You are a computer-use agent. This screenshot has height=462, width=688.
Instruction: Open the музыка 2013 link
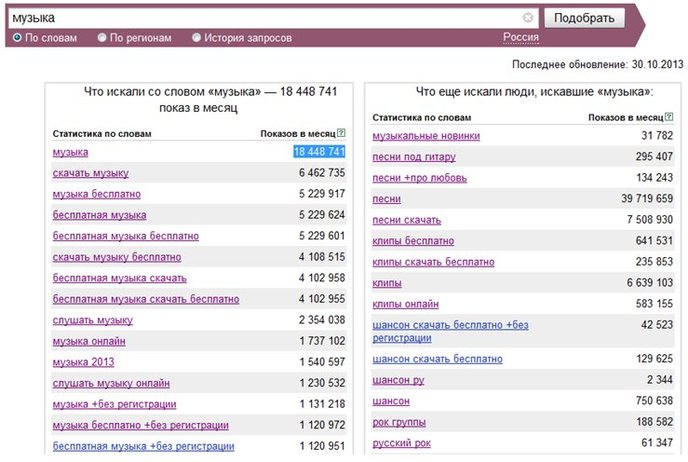point(83,362)
